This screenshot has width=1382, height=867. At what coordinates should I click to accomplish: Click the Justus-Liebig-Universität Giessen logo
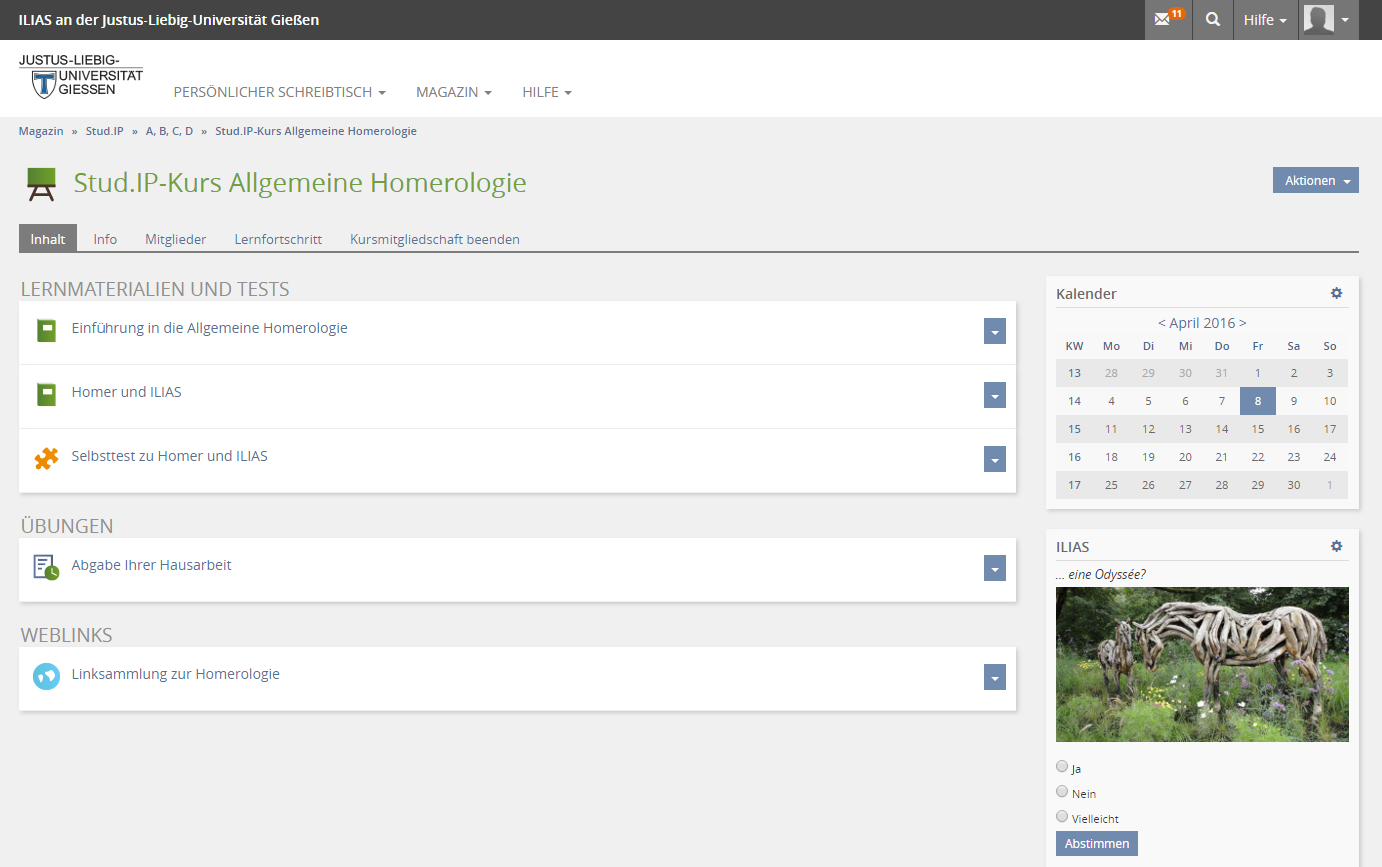pos(81,77)
